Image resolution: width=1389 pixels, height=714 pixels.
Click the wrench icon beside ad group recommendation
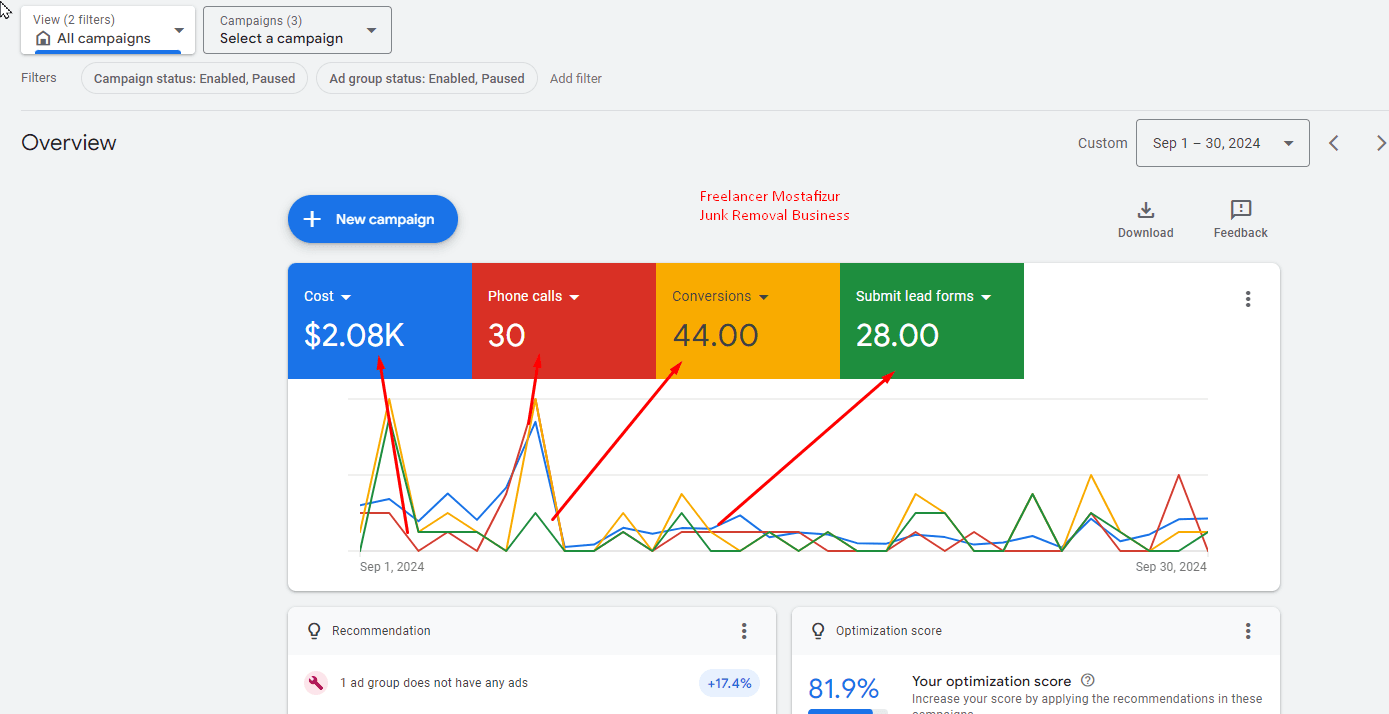click(x=316, y=683)
